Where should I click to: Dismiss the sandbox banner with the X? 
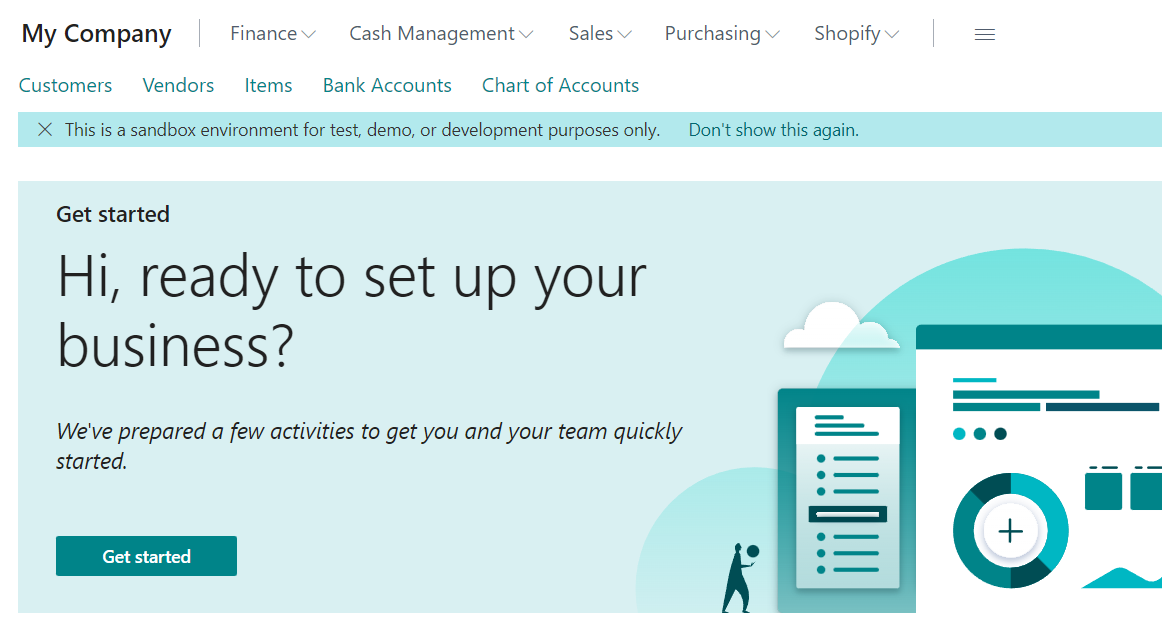pos(44,129)
